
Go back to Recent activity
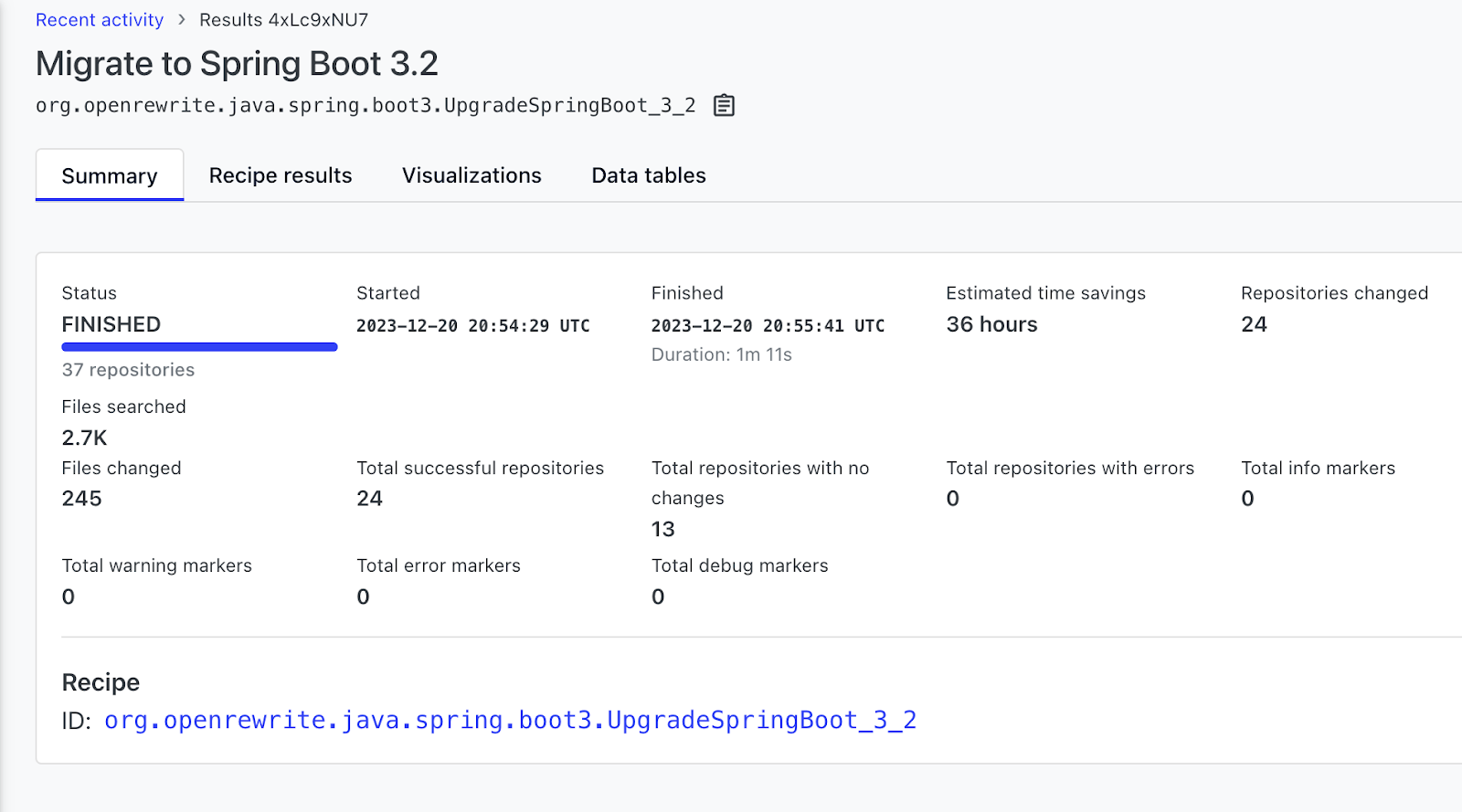(x=100, y=20)
